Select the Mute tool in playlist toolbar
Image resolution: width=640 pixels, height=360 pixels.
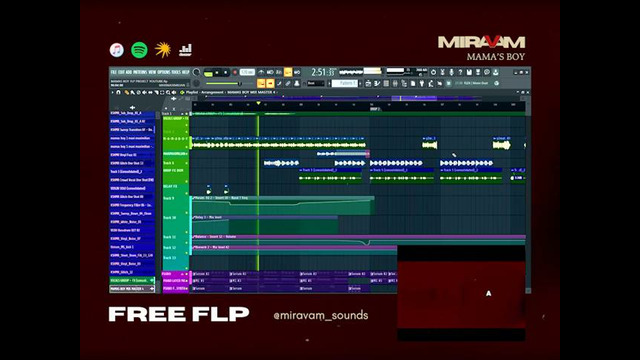pyautogui.click(x=144, y=92)
